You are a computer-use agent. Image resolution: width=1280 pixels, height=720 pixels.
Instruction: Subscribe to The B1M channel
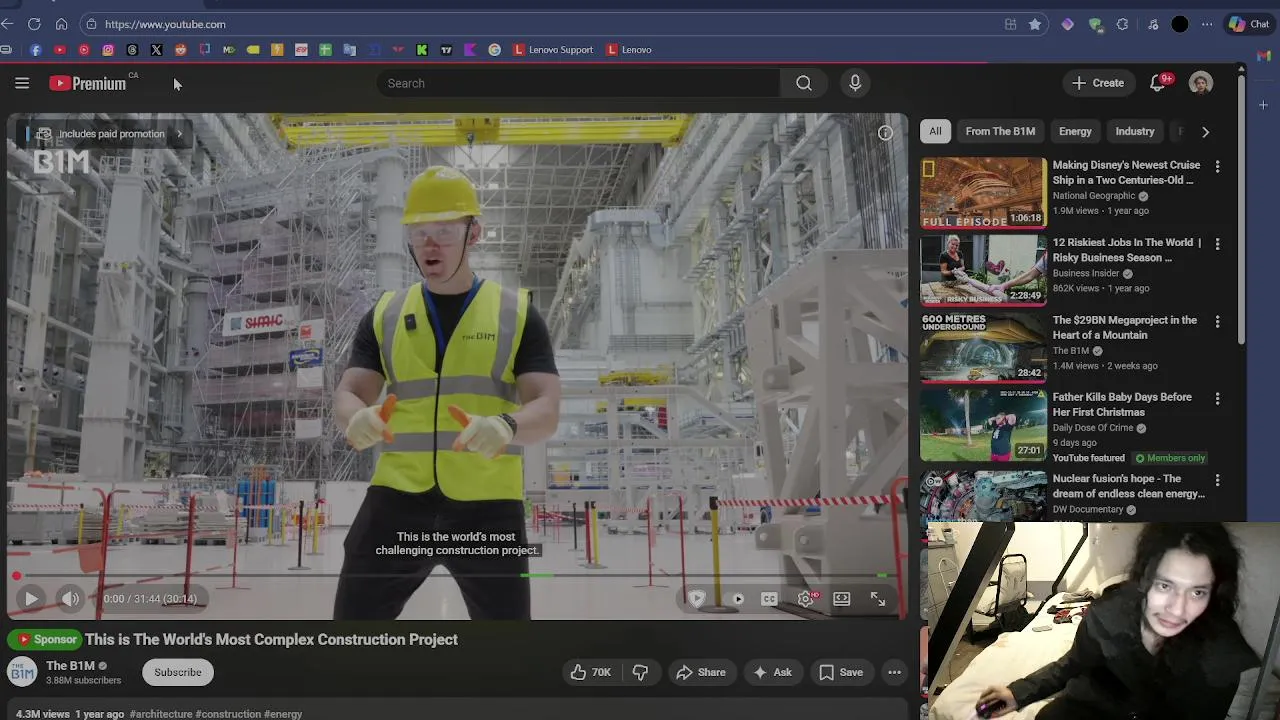click(x=178, y=672)
